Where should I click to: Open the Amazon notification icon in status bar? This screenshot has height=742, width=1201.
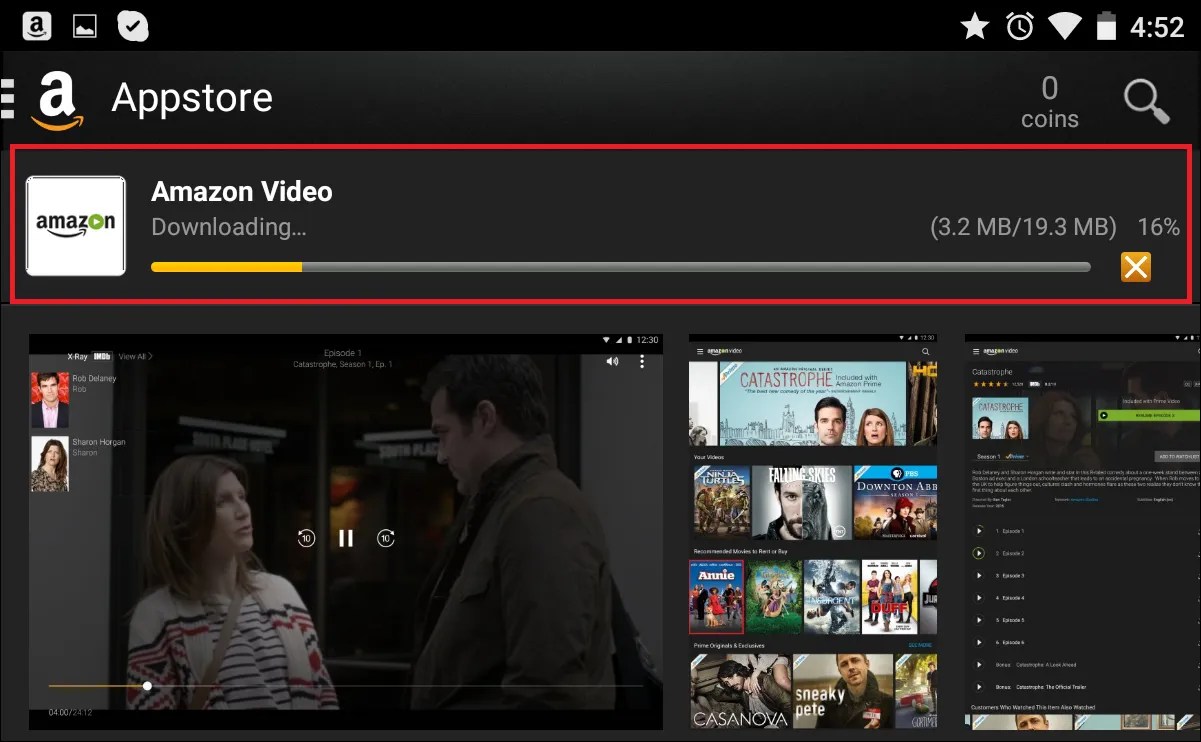click(x=36, y=25)
